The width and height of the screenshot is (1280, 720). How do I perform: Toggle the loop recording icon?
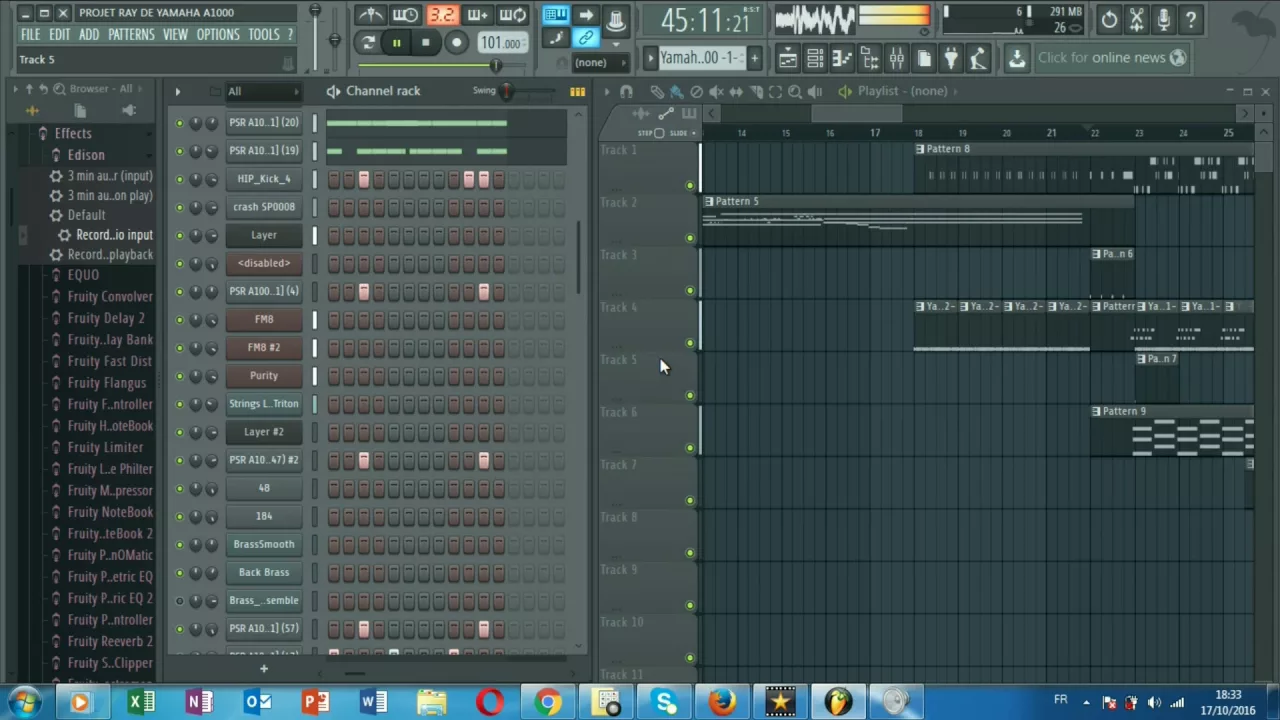click(512, 15)
